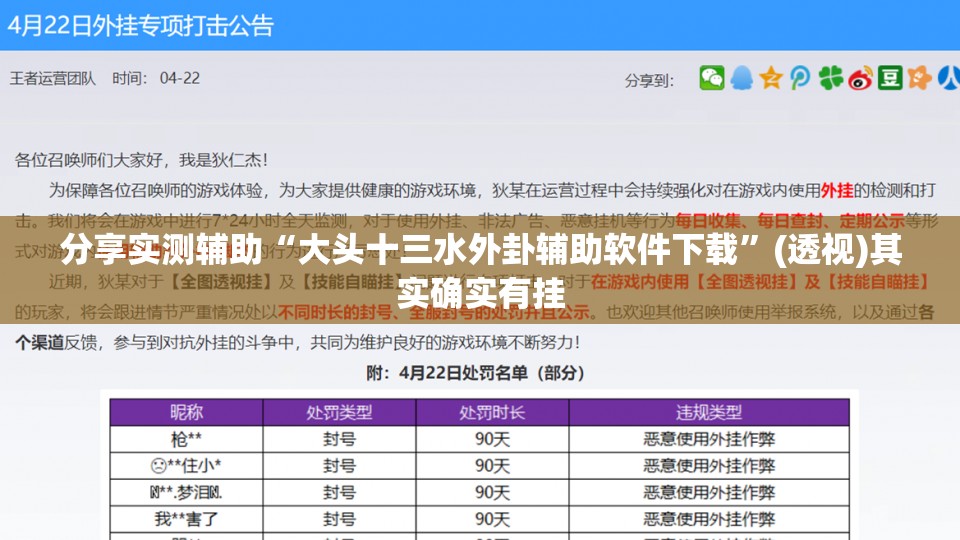Click 封号 in the 我**害了 row
This screenshot has height=540, width=960.
pyautogui.click(x=339, y=519)
